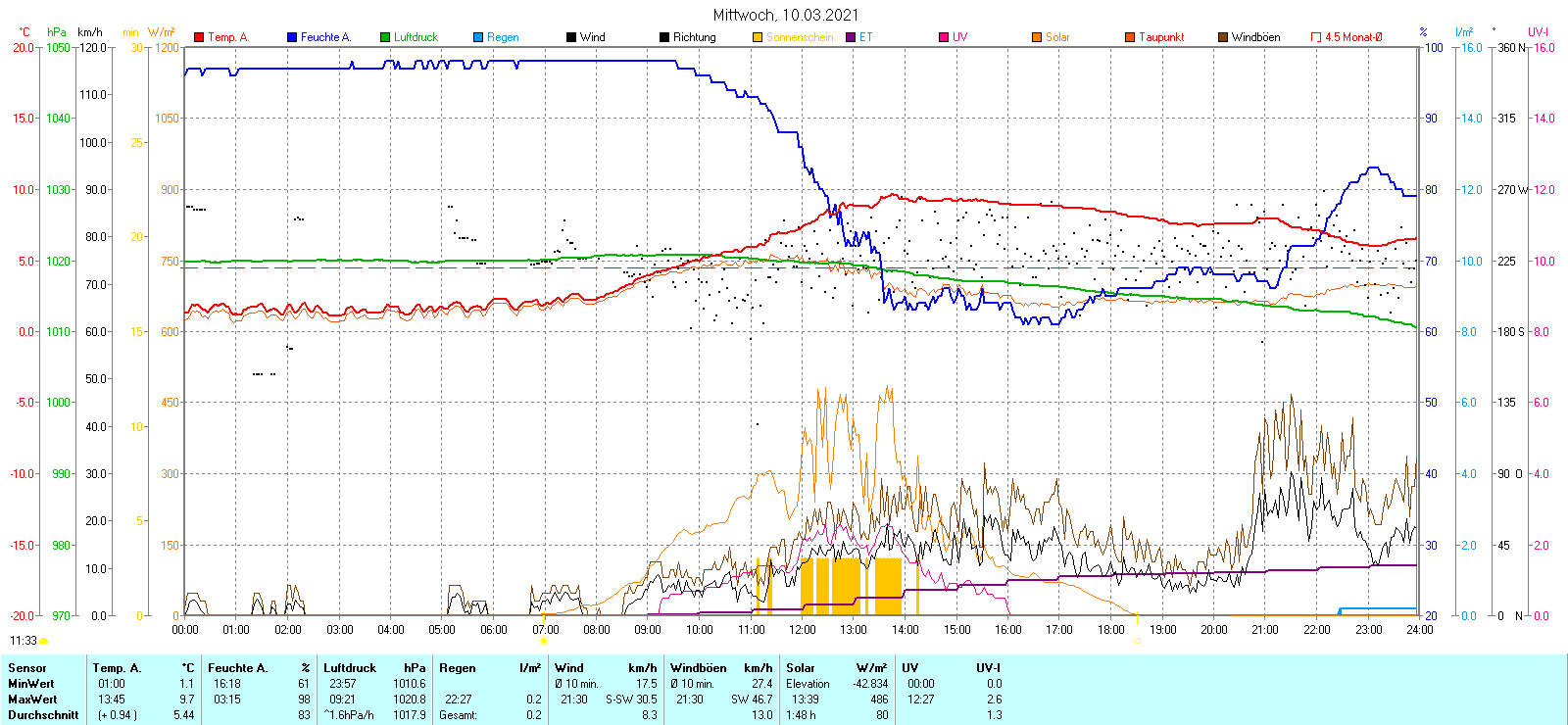1568x725 pixels.
Task: Click the max gust value SW 46.7
Action: click(752, 700)
